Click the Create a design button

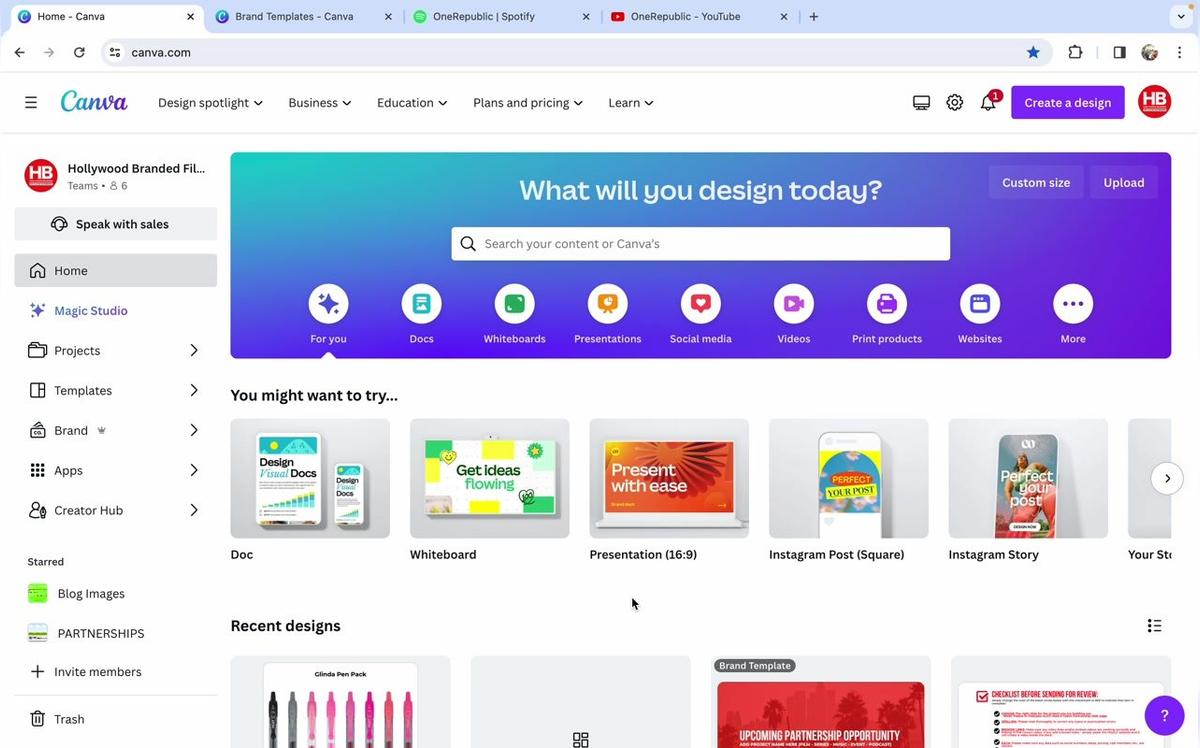[x=1068, y=102]
